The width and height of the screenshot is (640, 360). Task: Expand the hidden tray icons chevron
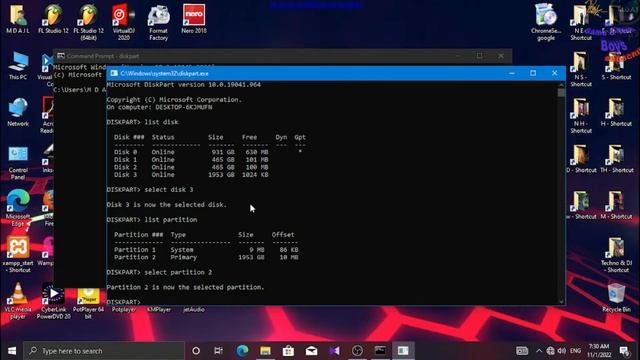pyautogui.click(x=539, y=351)
